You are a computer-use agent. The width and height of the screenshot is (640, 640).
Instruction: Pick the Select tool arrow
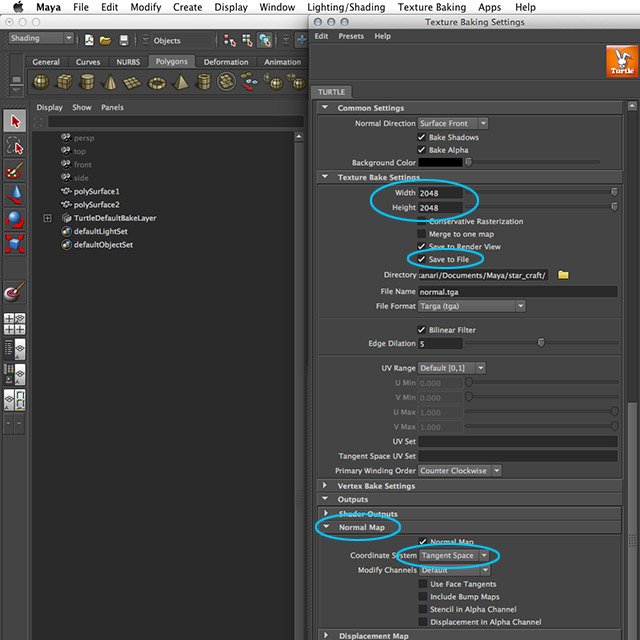point(15,121)
